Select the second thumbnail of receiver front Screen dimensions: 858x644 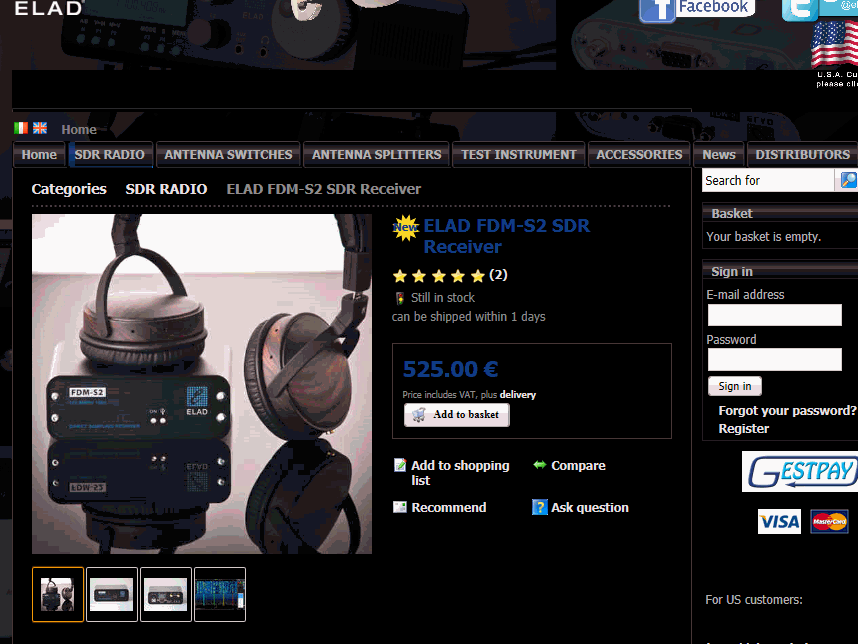pos(112,594)
